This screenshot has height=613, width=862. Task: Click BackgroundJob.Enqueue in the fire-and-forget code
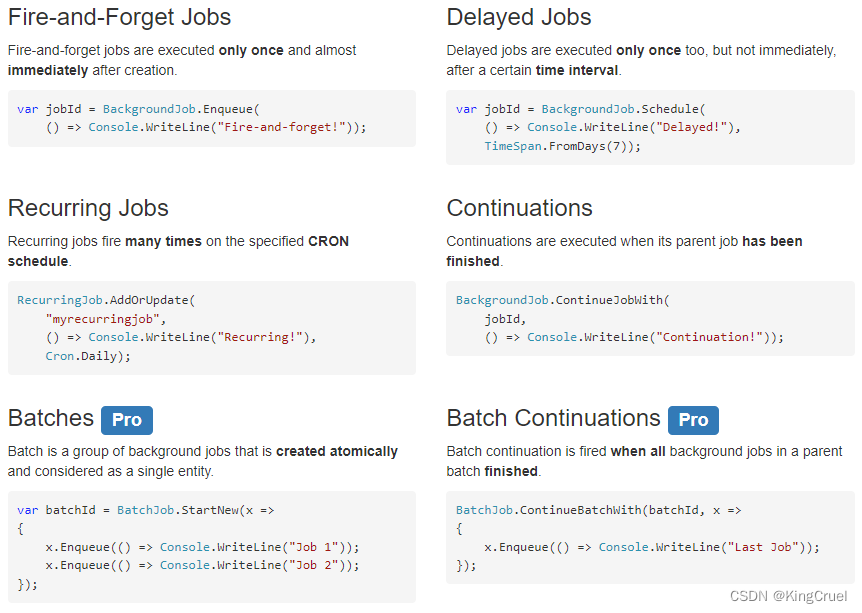point(180,109)
